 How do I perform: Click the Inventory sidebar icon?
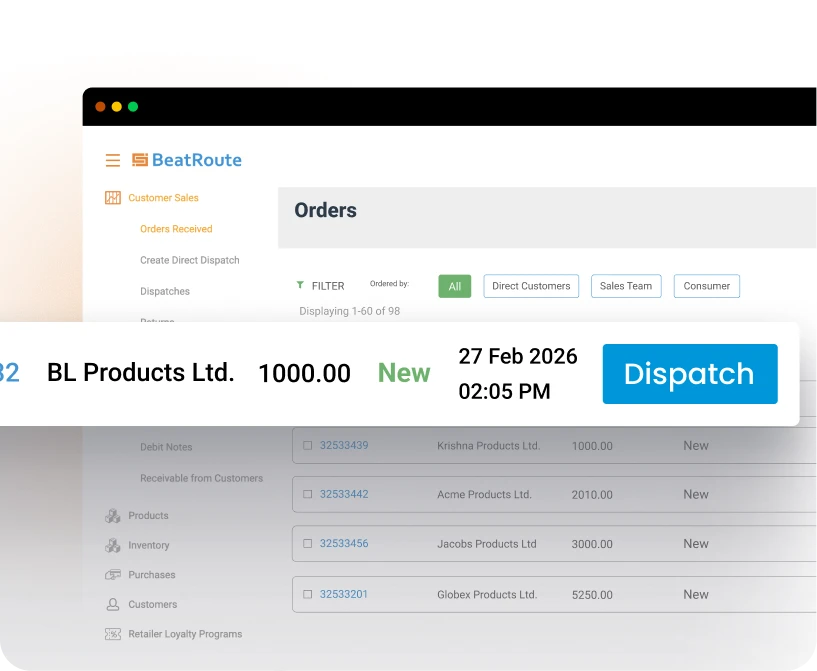pyautogui.click(x=113, y=546)
